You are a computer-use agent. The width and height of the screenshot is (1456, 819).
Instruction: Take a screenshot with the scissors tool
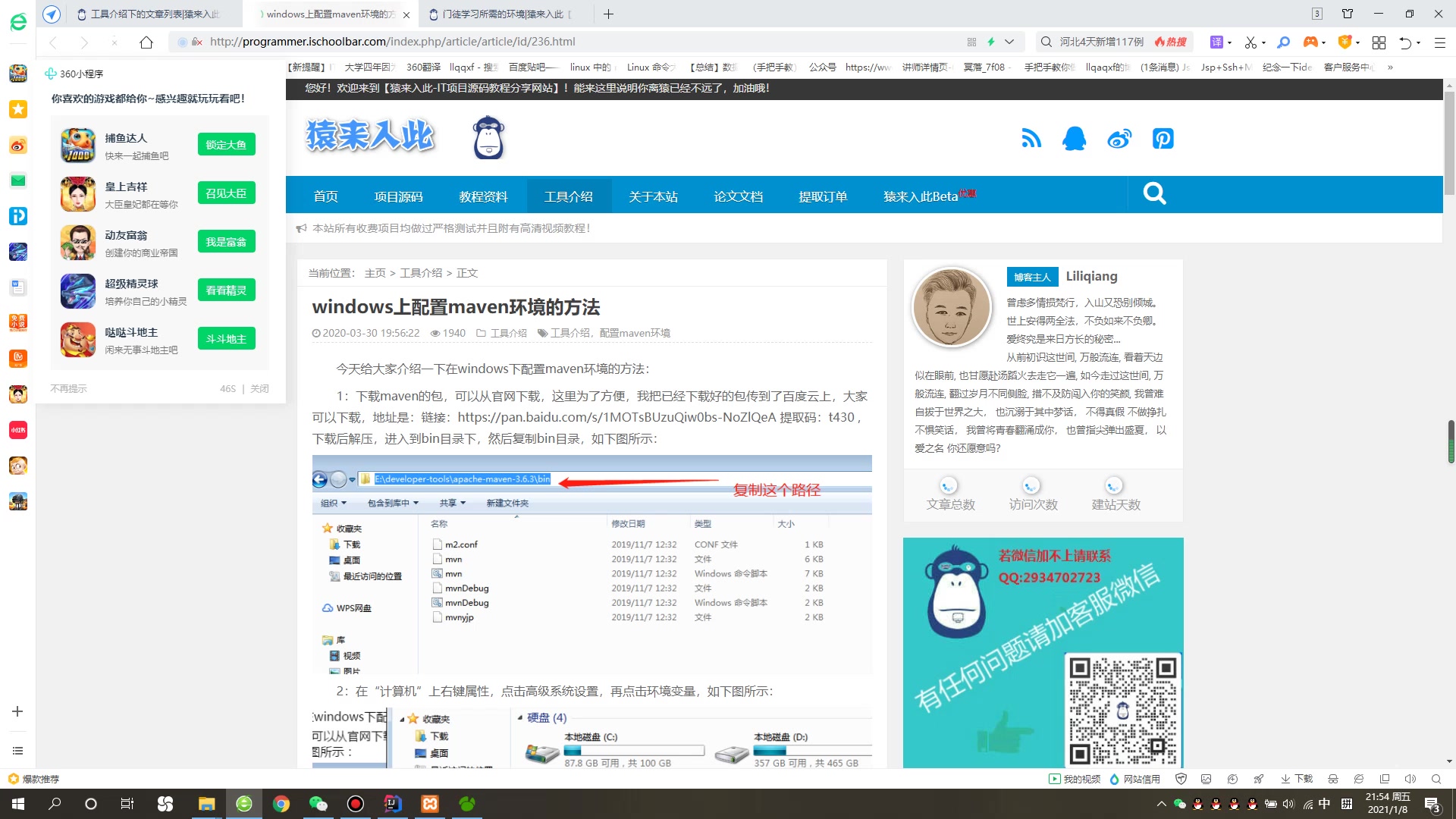point(1250,42)
